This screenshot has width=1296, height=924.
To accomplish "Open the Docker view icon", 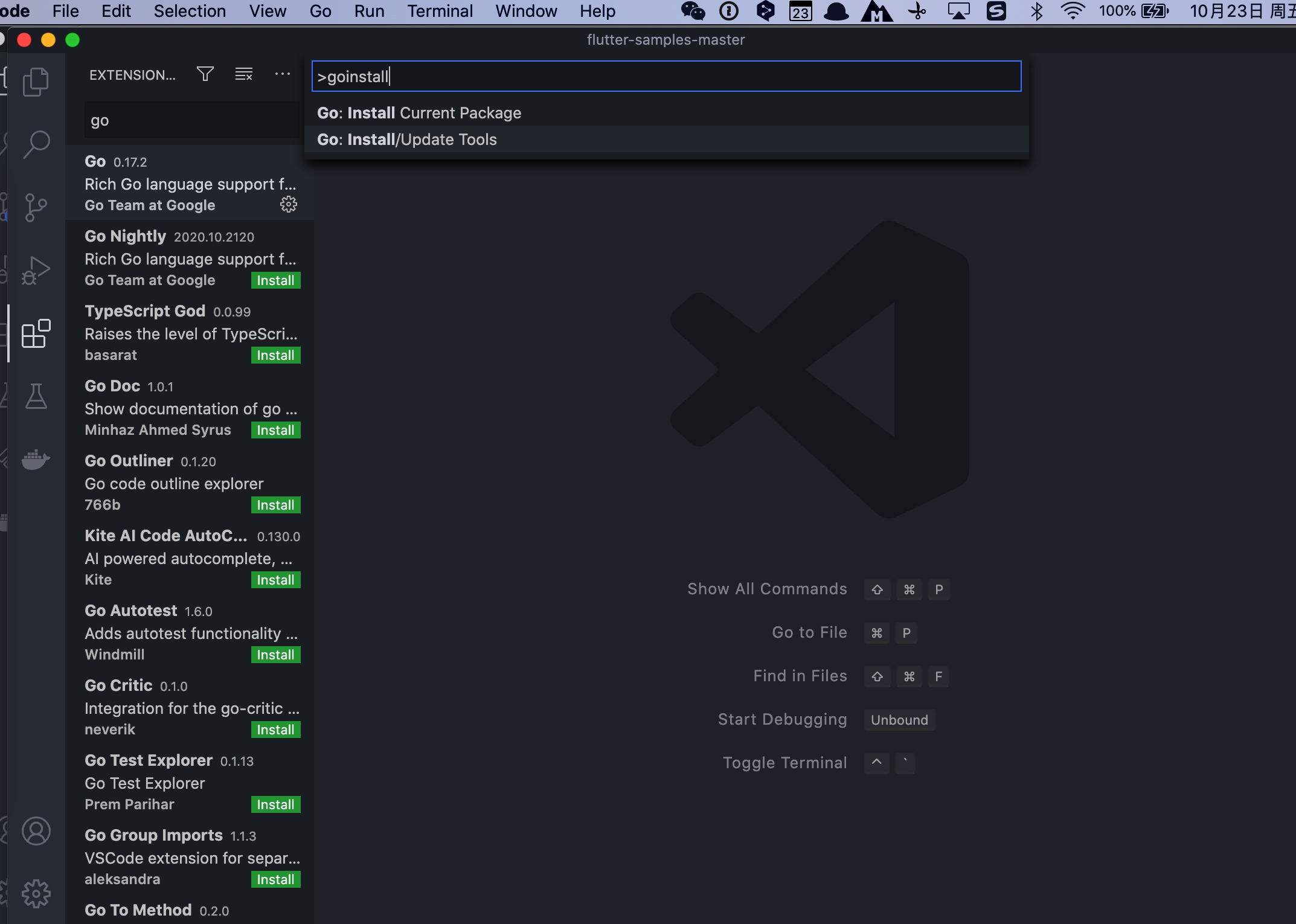I will pyautogui.click(x=36, y=459).
